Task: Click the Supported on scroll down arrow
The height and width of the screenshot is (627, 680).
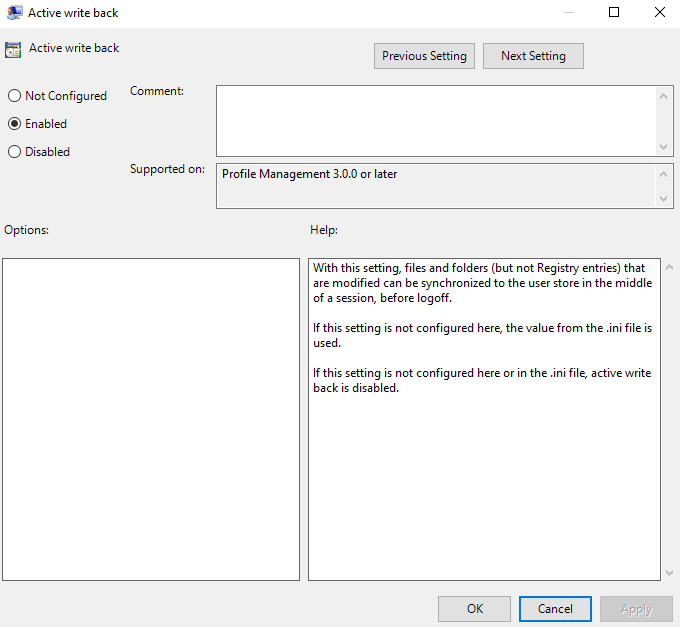Action: pyautogui.click(x=665, y=199)
